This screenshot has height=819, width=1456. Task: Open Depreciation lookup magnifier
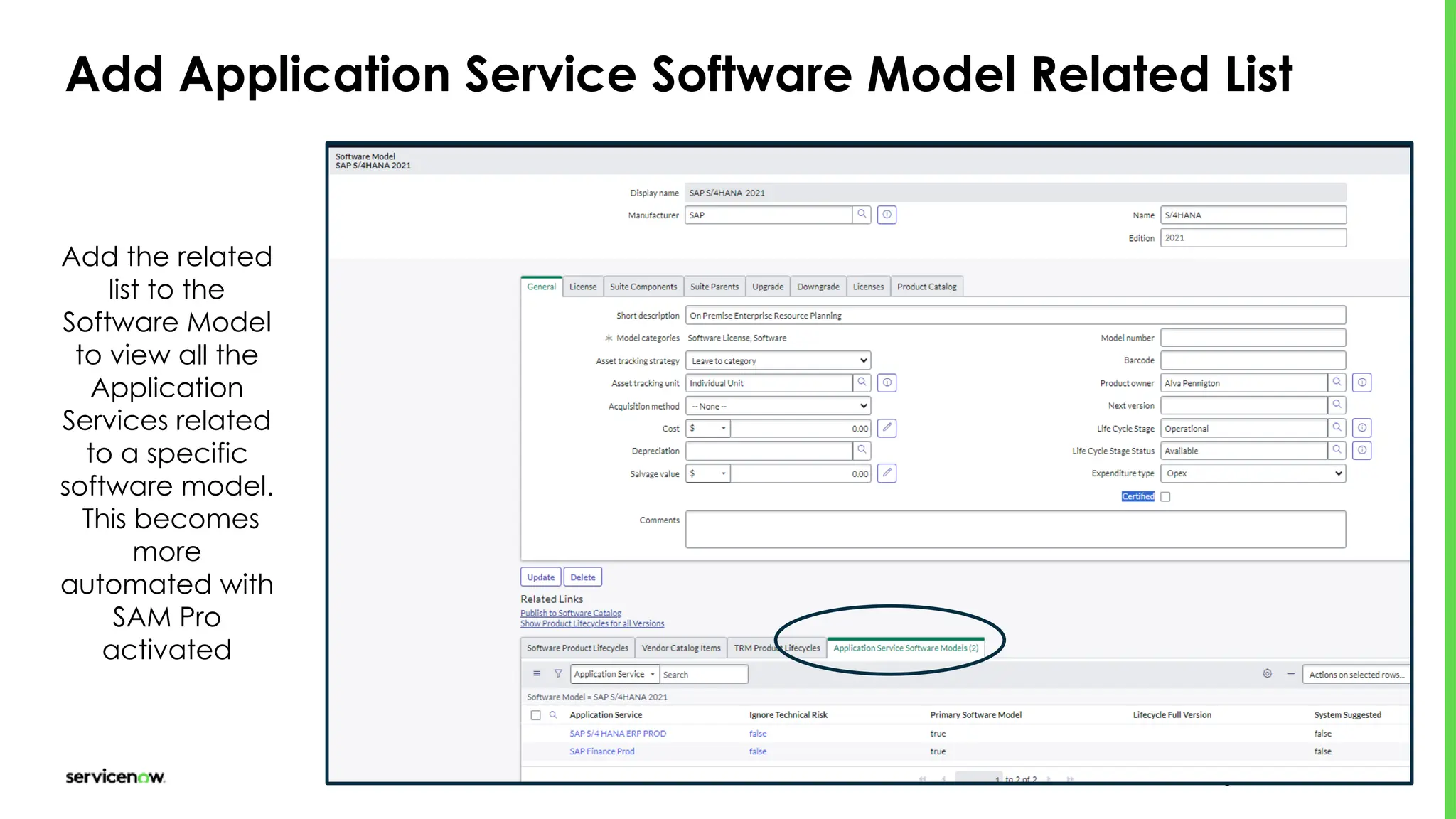(862, 450)
